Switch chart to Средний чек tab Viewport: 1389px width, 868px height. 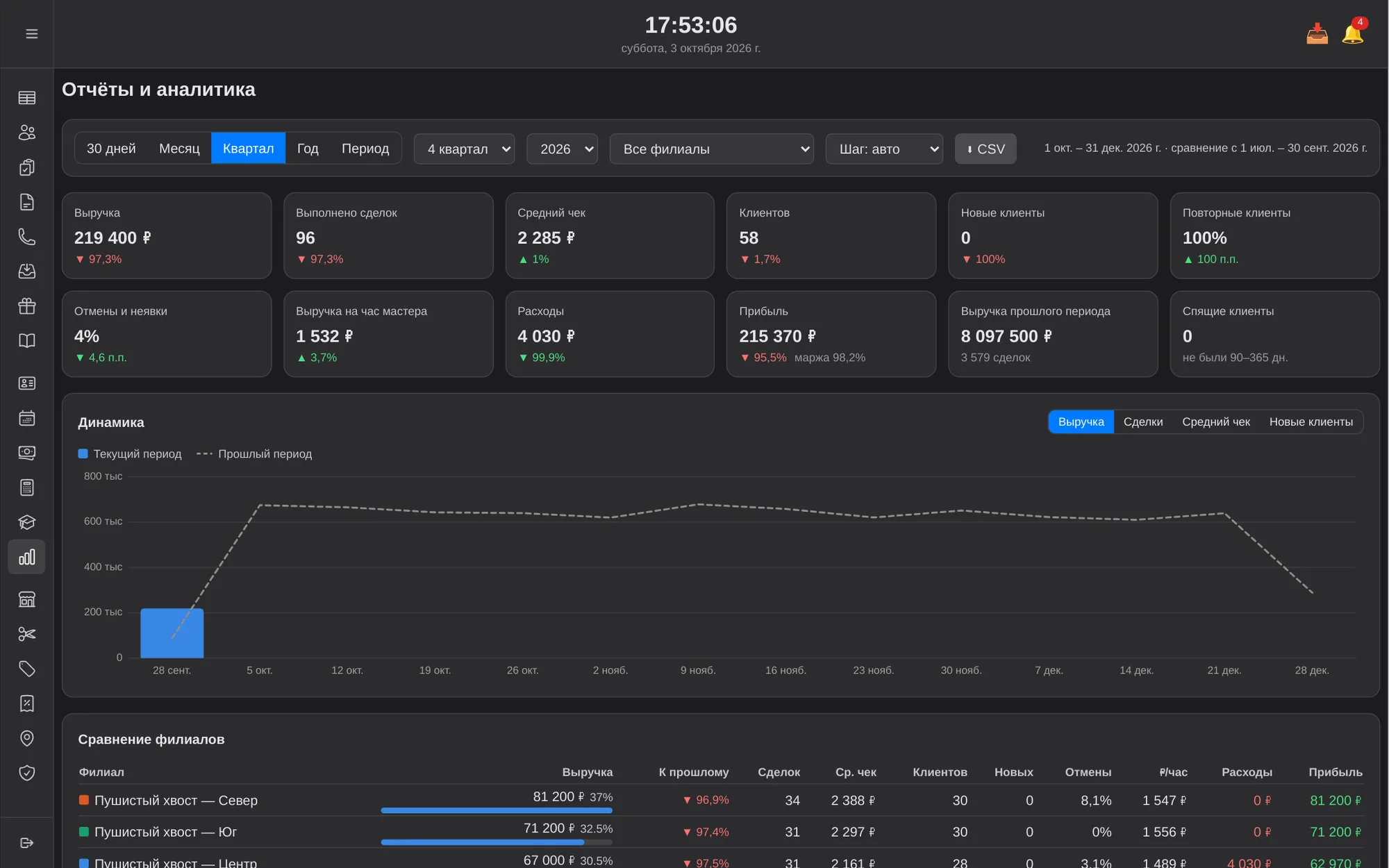click(x=1216, y=422)
